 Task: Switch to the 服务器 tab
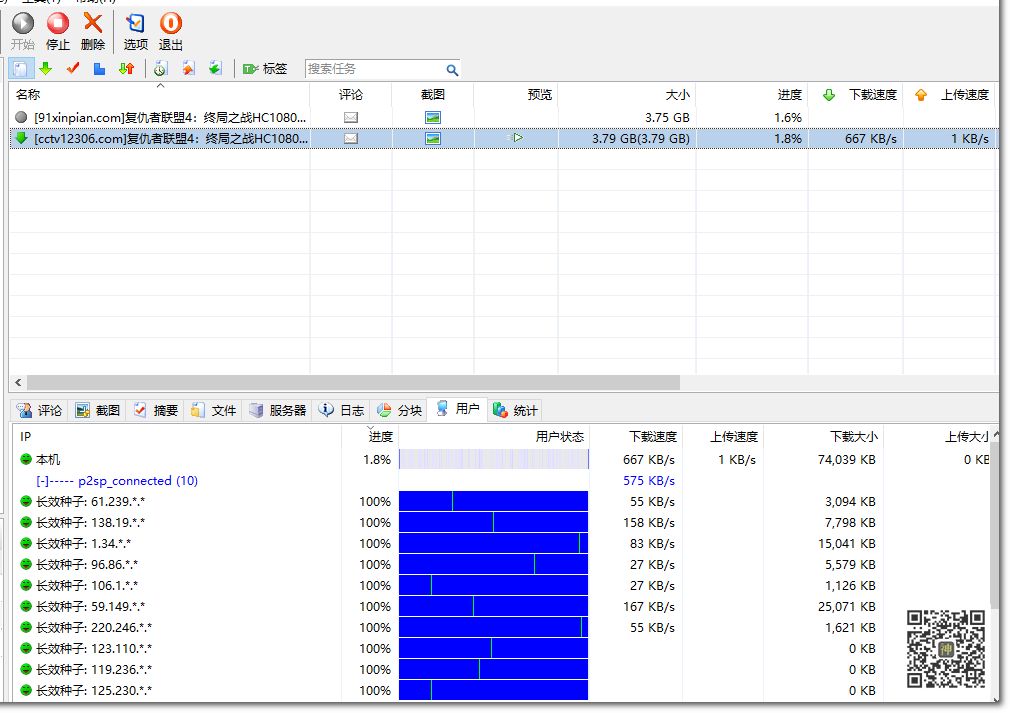click(x=278, y=410)
